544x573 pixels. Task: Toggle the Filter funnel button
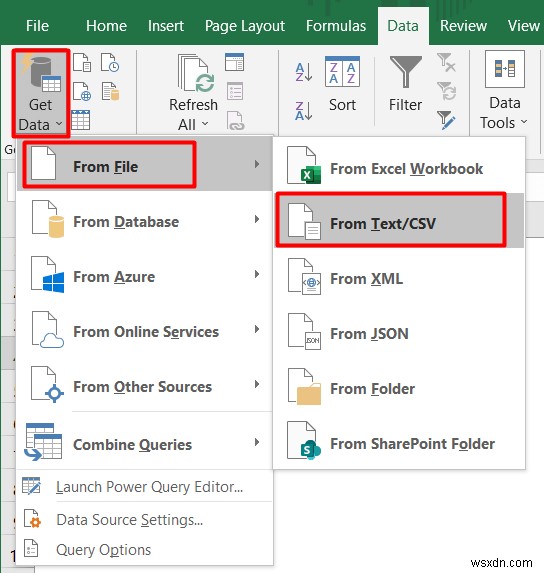(x=406, y=84)
